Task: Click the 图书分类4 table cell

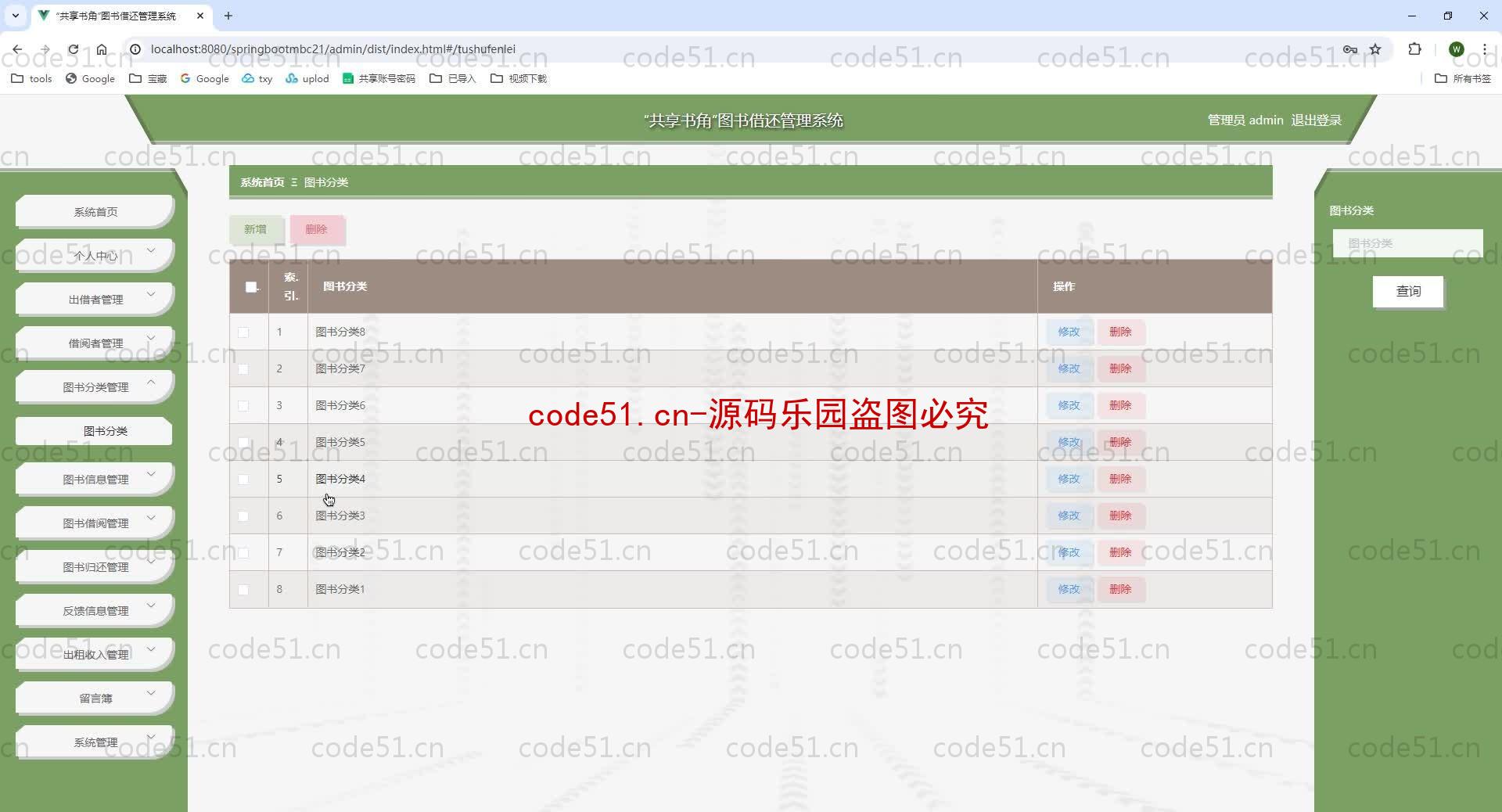Action: pyautogui.click(x=672, y=479)
